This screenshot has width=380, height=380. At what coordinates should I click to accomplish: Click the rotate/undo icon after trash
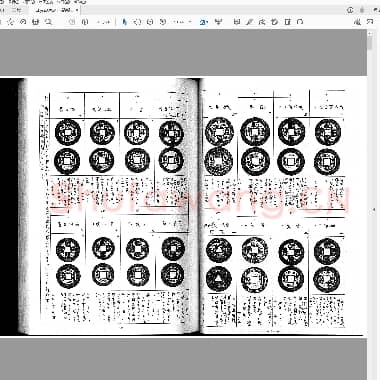click(x=300, y=22)
